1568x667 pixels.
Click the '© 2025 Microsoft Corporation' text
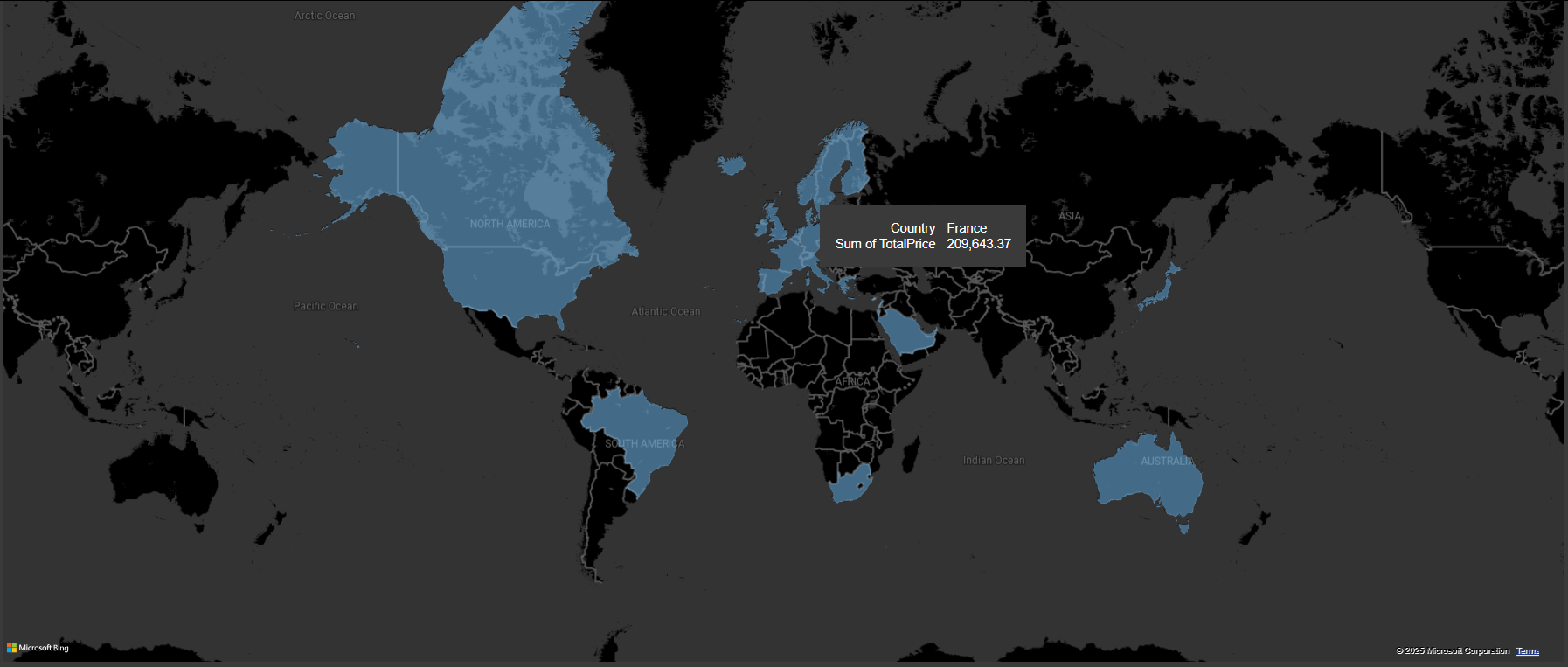click(x=1453, y=651)
